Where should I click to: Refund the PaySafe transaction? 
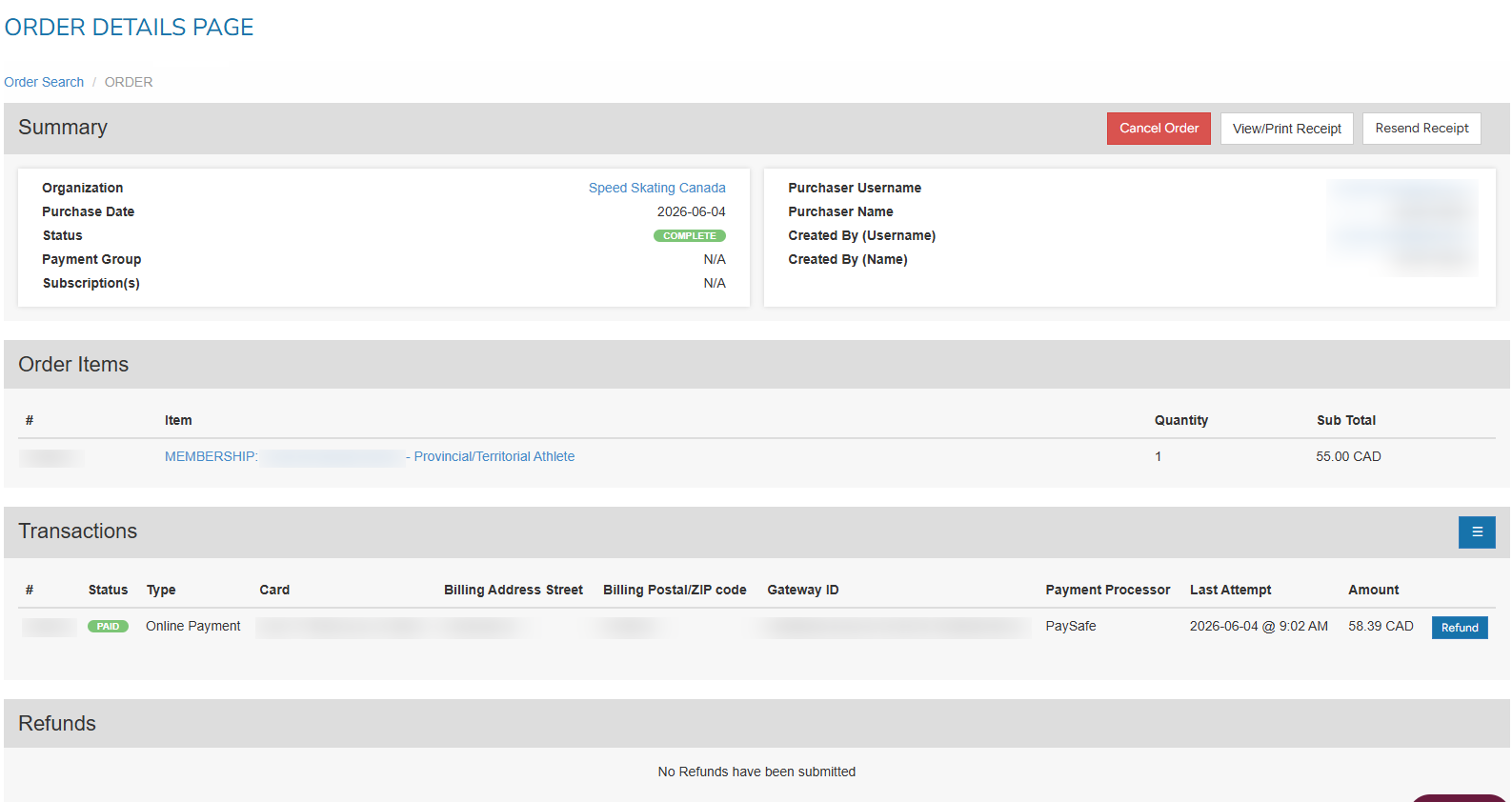point(1460,628)
